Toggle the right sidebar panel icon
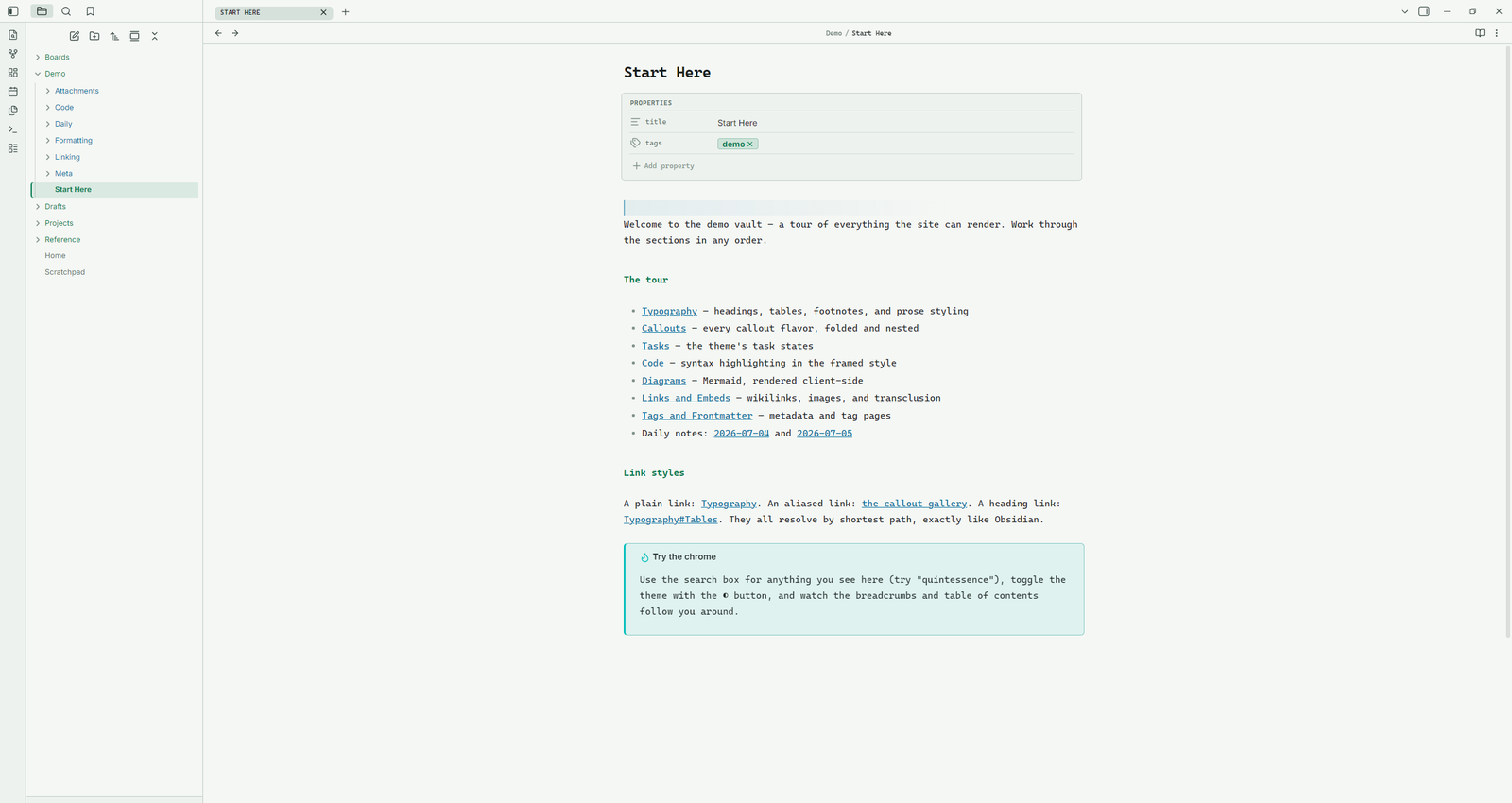The width and height of the screenshot is (1512, 803). click(1424, 11)
